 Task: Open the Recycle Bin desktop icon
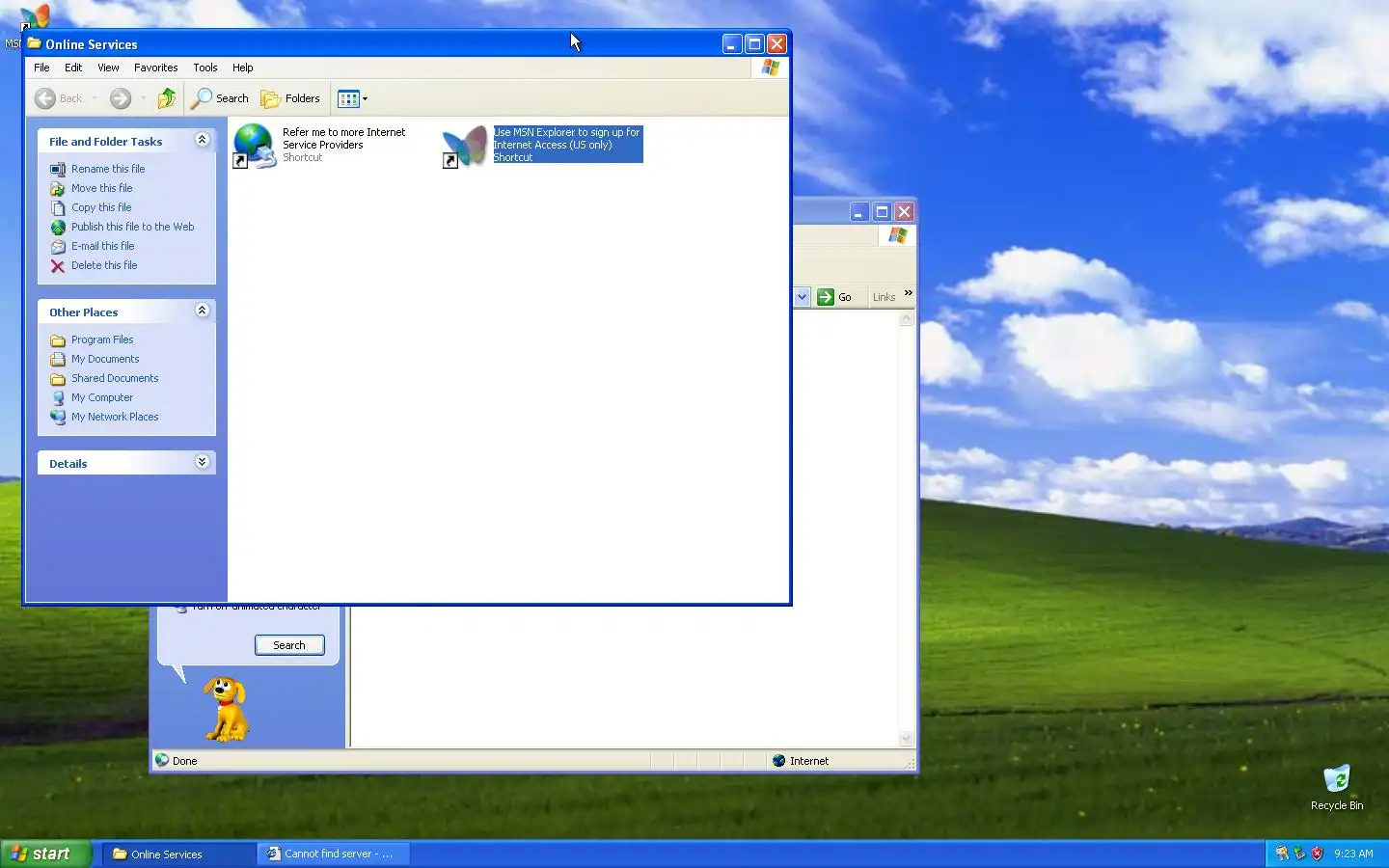coord(1337,787)
